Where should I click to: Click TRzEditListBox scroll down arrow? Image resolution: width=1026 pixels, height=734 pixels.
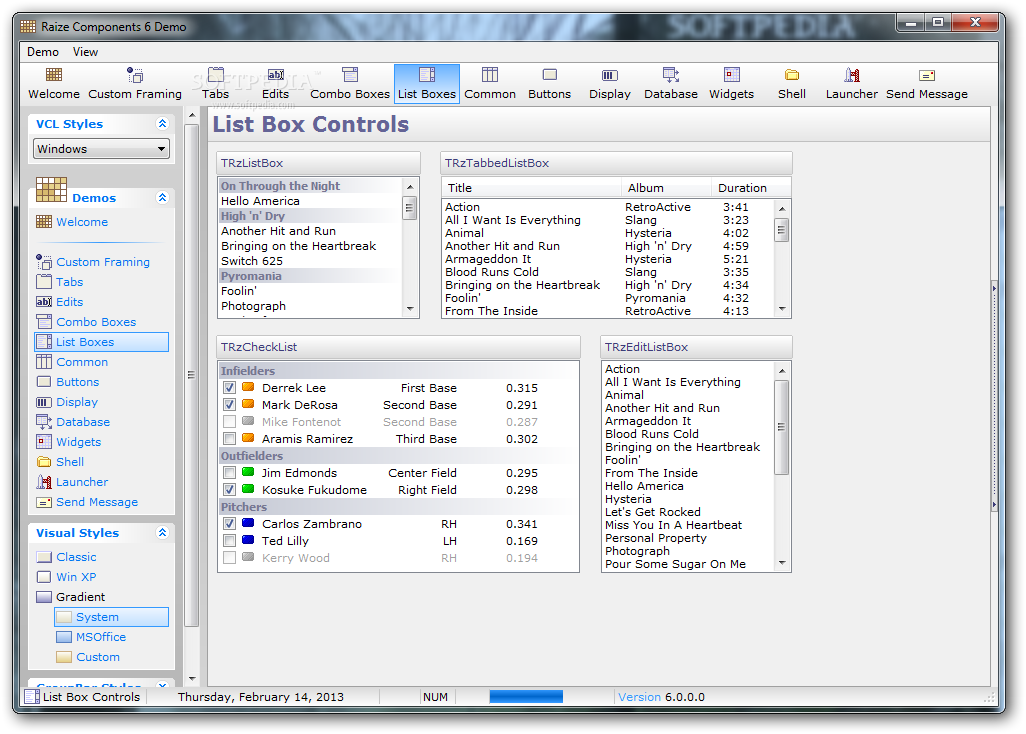782,563
